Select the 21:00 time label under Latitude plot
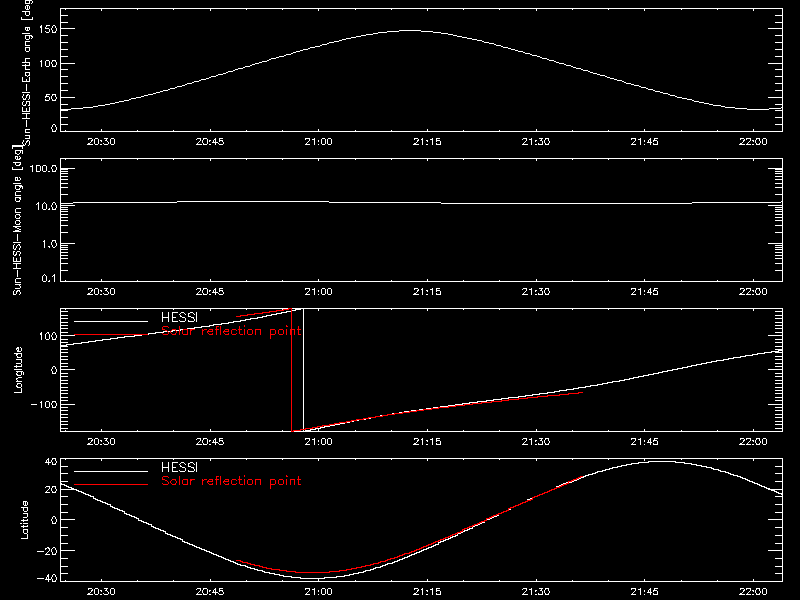 (x=318, y=592)
